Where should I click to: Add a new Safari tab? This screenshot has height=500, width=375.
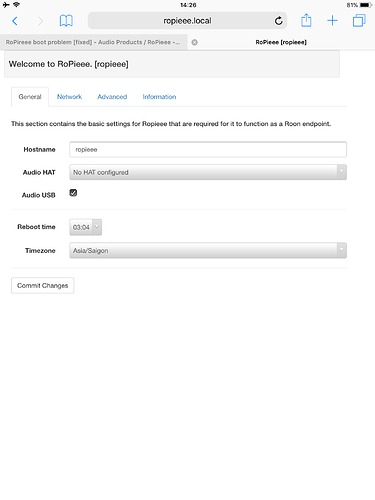pyautogui.click(x=332, y=21)
